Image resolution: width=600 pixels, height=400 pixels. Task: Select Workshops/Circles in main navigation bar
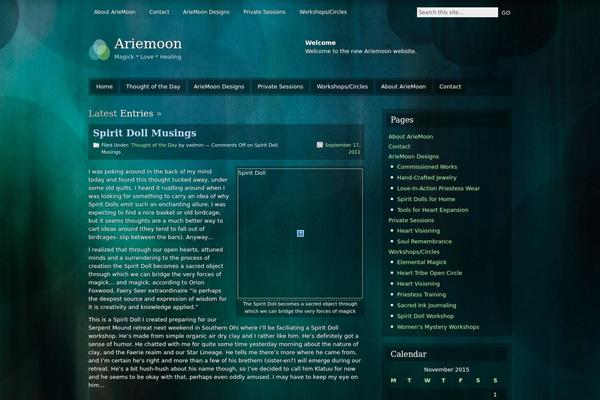(x=342, y=87)
